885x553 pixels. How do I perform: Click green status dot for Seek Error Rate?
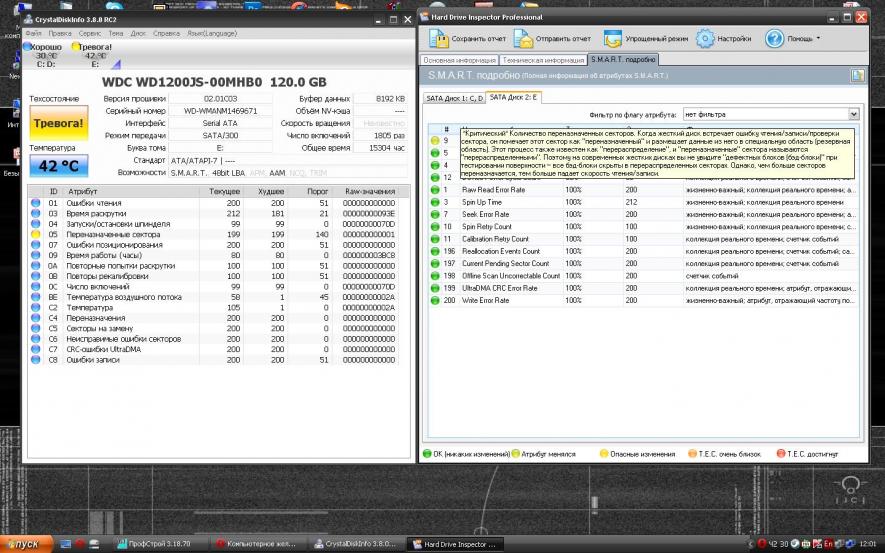tap(435, 214)
